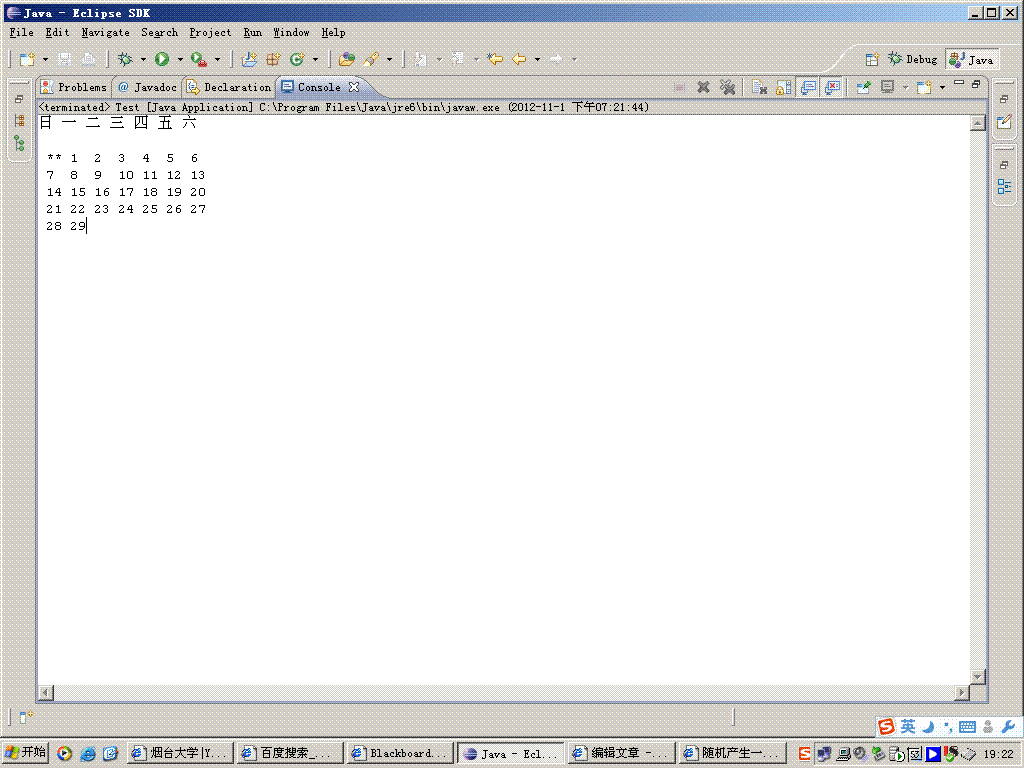
Task: Restore the left minimized view stack
Action: 19,99
